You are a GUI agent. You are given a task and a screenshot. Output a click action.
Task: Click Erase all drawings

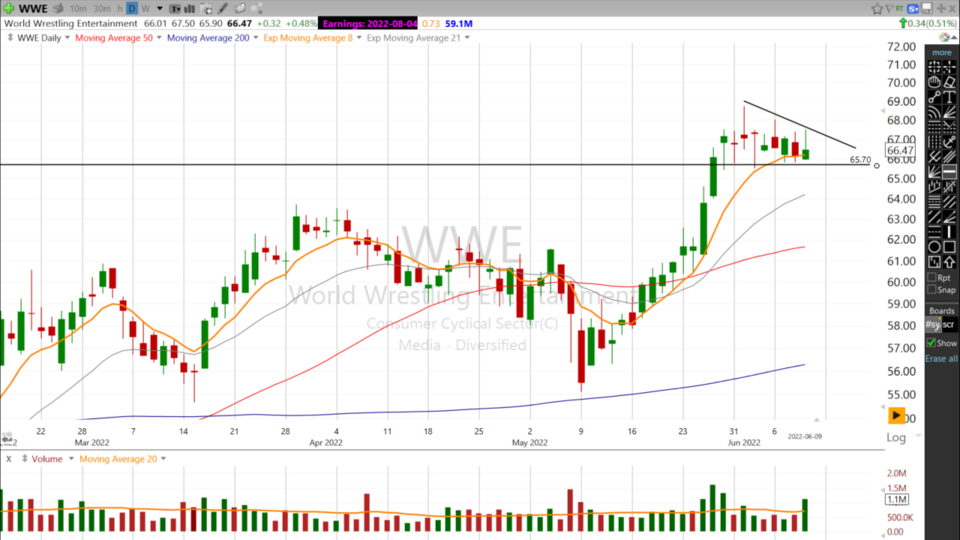coord(942,359)
